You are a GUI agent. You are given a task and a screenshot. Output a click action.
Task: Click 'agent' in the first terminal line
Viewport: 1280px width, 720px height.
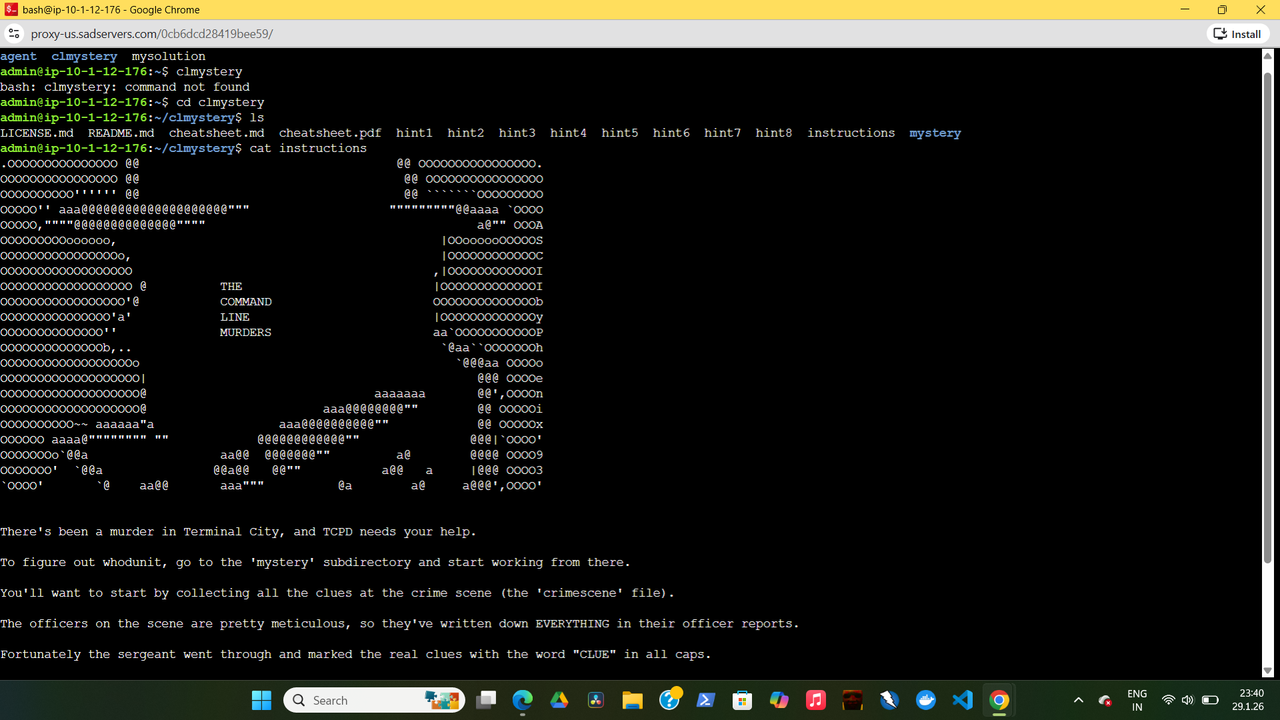pos(18,57)
